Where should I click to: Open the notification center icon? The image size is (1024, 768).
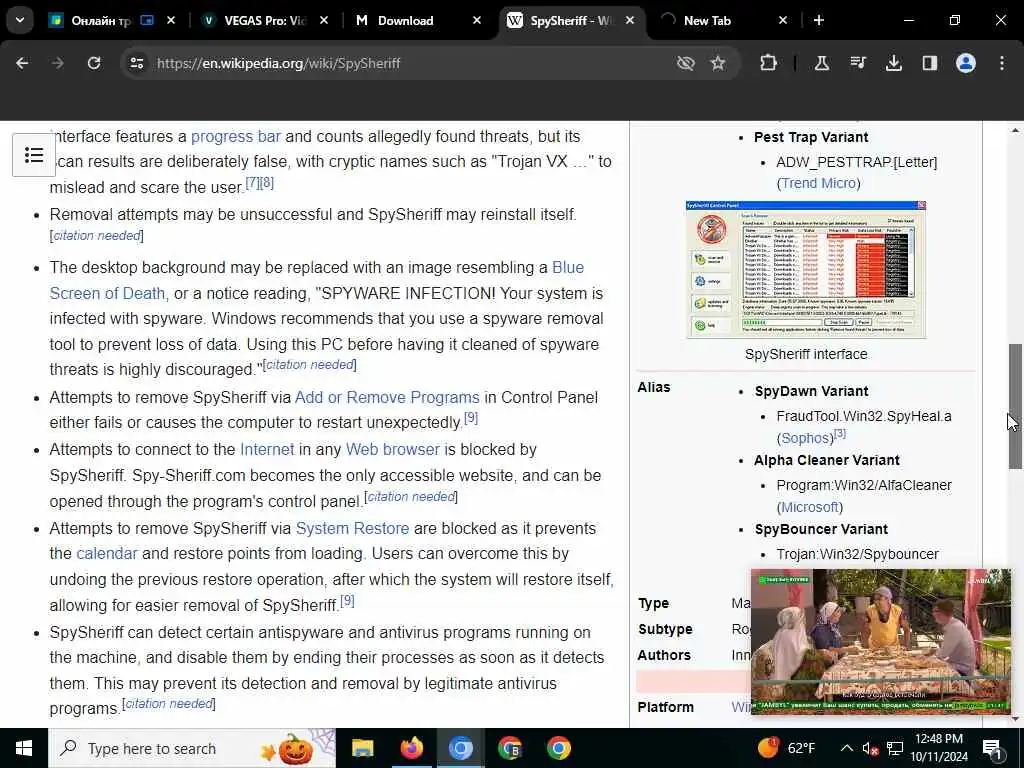click(992, 748)
